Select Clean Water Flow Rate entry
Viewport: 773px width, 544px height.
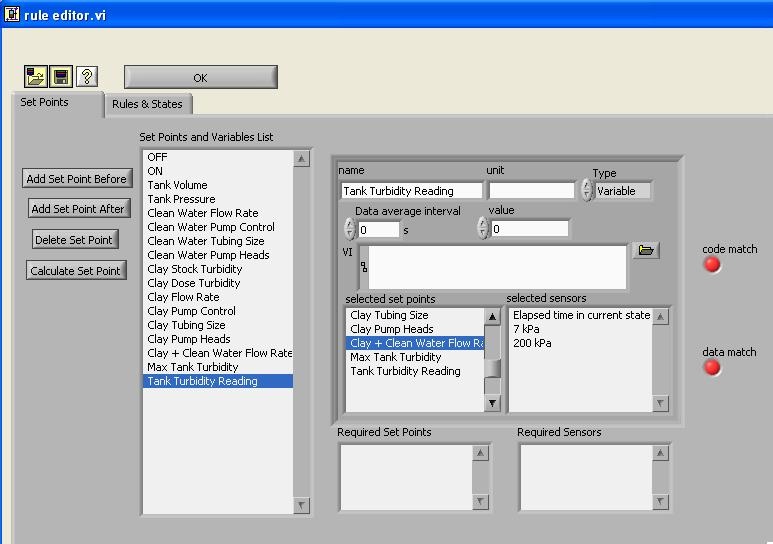pyautogui.click(x=217, y=213)
